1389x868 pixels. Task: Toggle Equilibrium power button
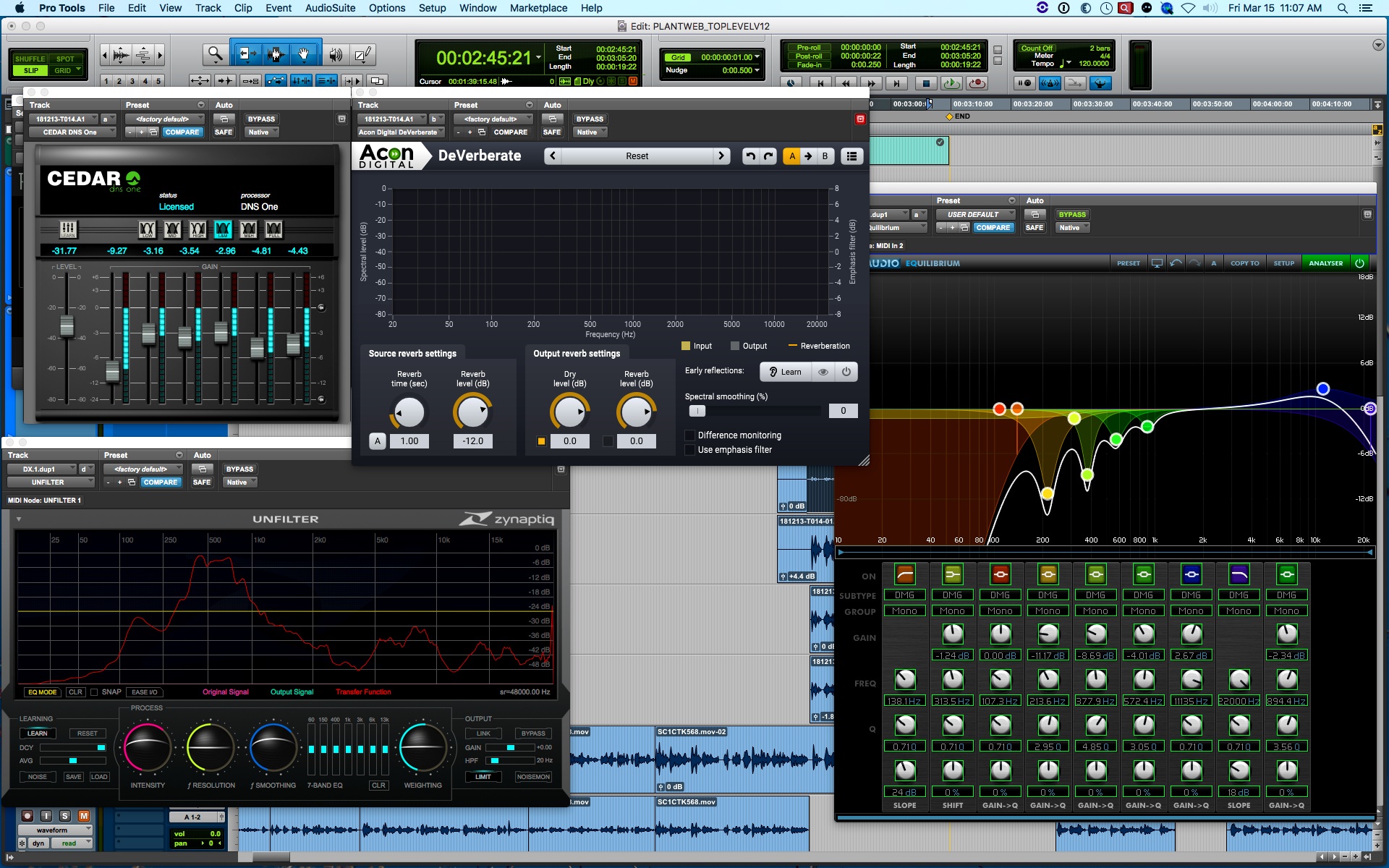click(1359, 263)
